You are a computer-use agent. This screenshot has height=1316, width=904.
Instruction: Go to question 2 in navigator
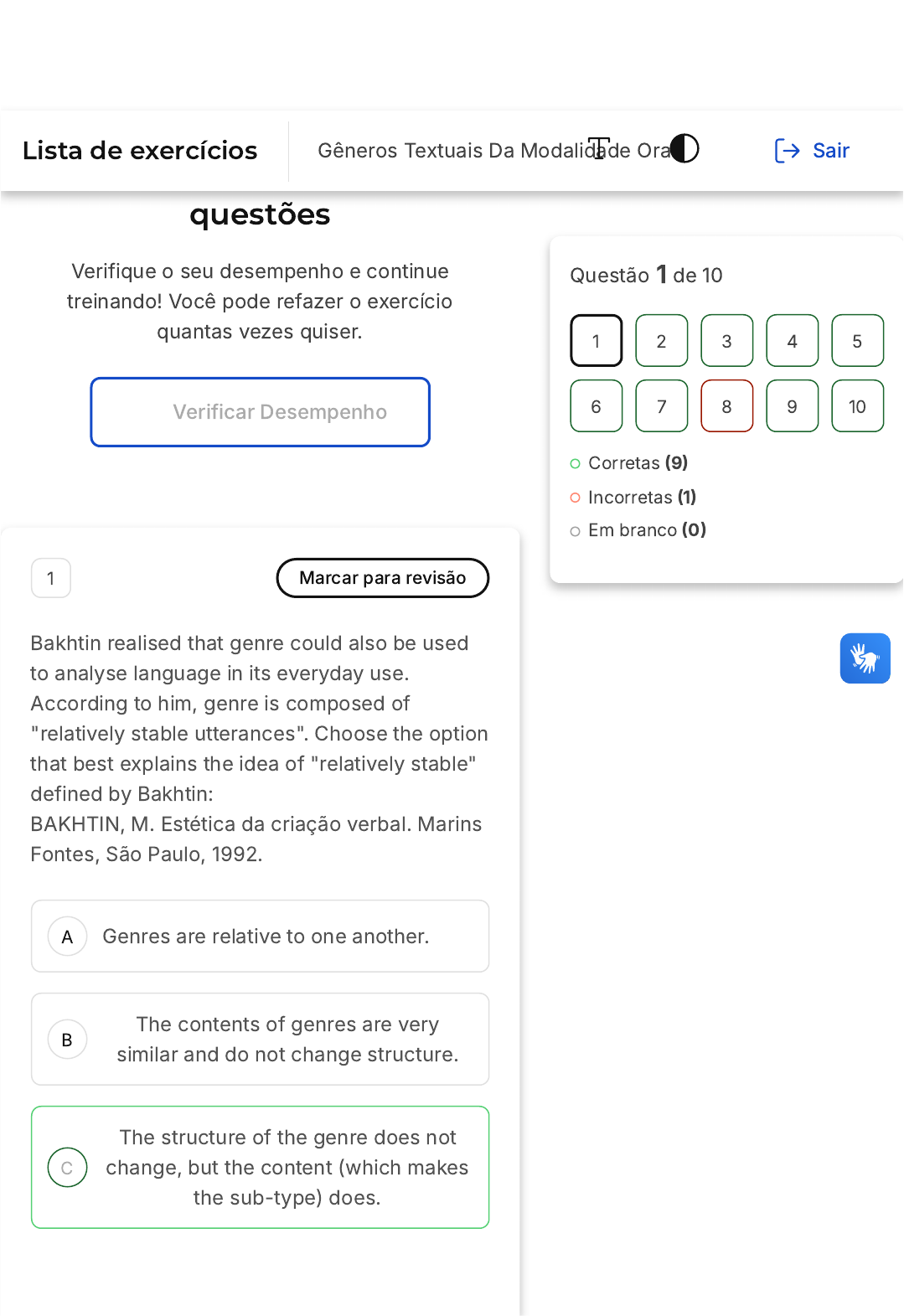[x=661, y=341]
